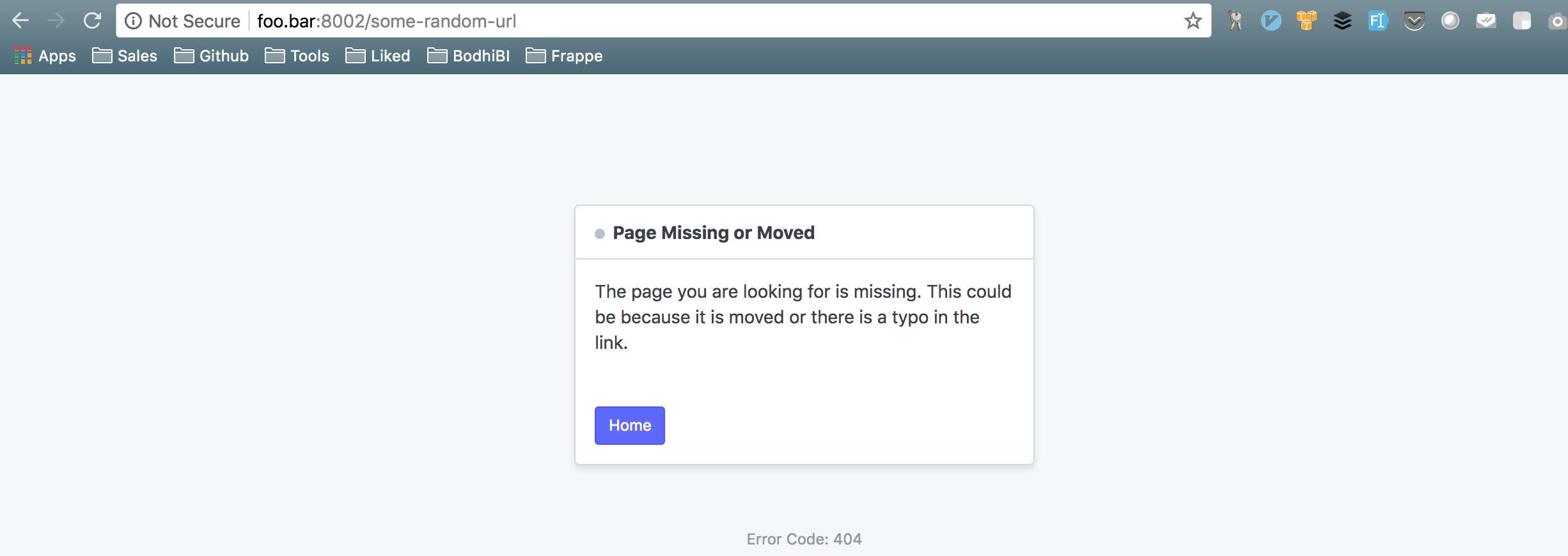Open the blue circular checkmark extension
Viewport: 1568px width, 556px height.
[x=1271, y=21]
